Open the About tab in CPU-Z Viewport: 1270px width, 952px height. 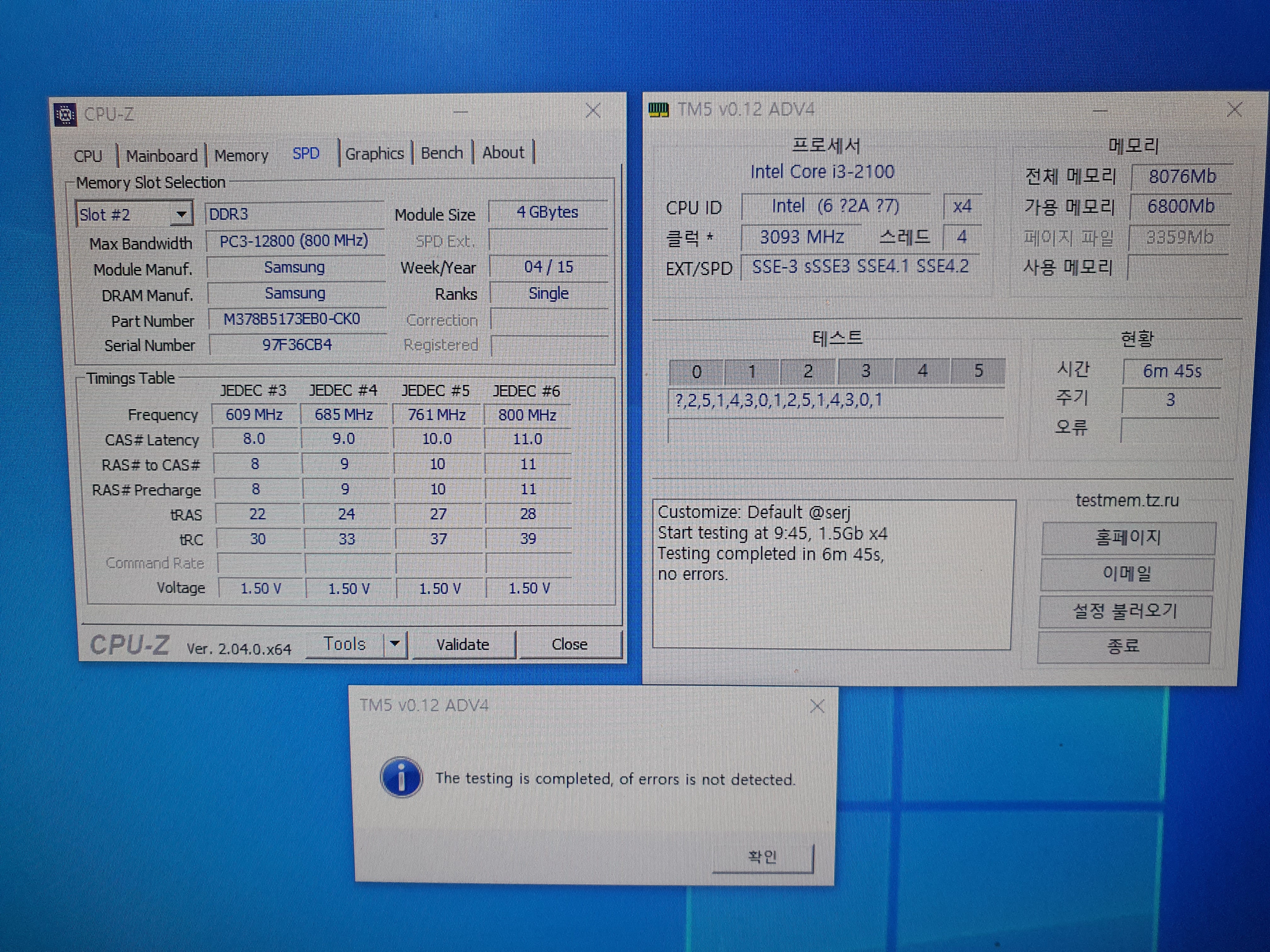[x=503, y=153]
